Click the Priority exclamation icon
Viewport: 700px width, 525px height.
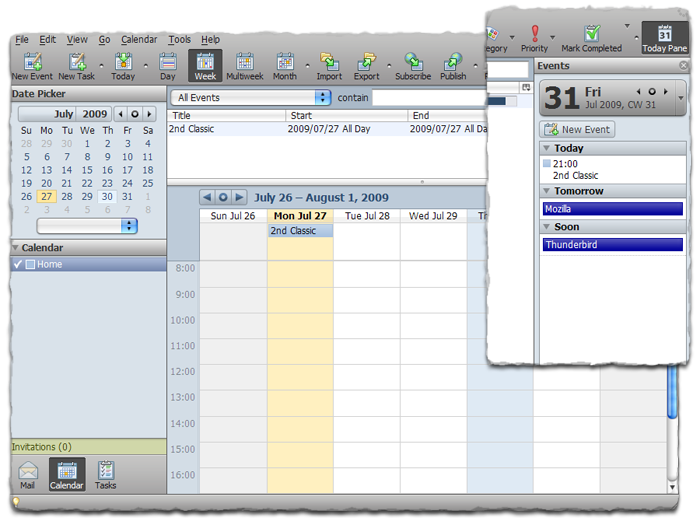point(534,34)
